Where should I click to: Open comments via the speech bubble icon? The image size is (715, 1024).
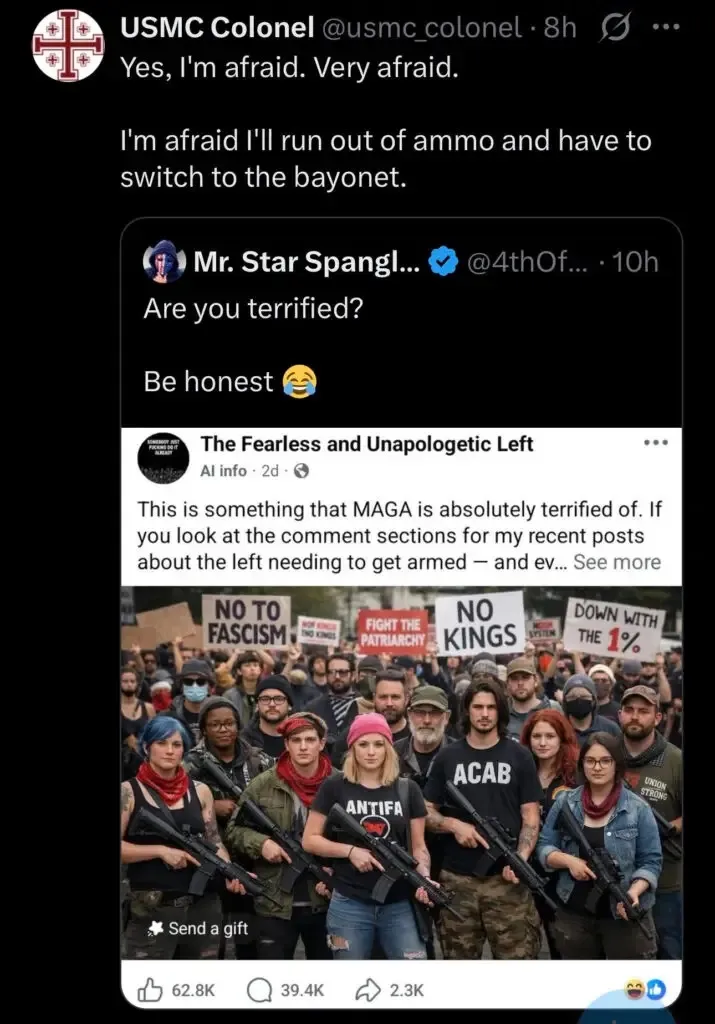pyautogui.click(x=260, y=989)
